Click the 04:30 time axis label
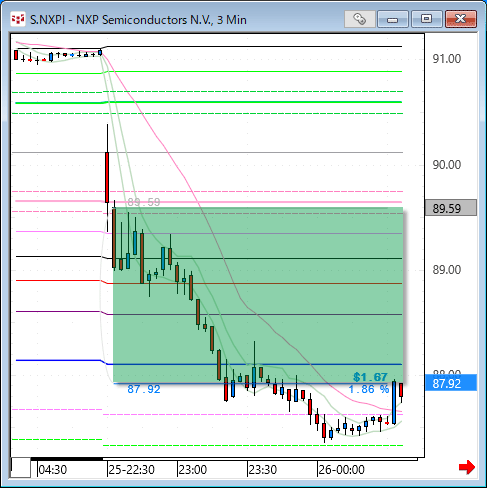487x488 pixels. tap(53, 470)
